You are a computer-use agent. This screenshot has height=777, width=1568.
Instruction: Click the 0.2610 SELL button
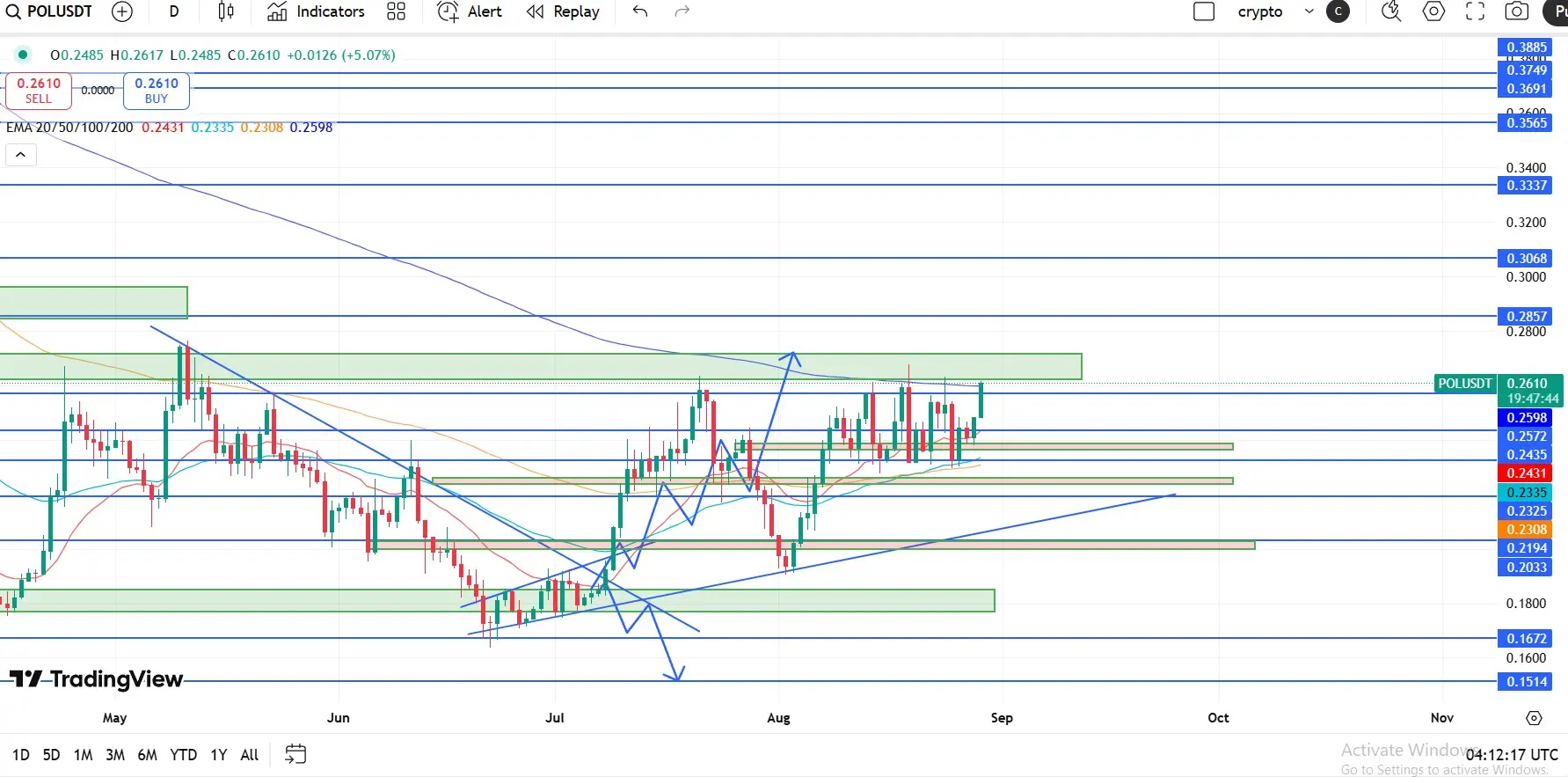click(x=39, y=90)
